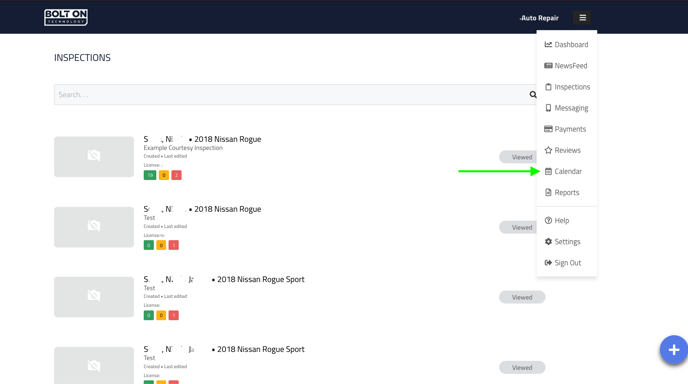Image resolution: width=688 pixels, height=384 pixels.
Task: Click the red badge showing 2
Action: pos(176,175)
